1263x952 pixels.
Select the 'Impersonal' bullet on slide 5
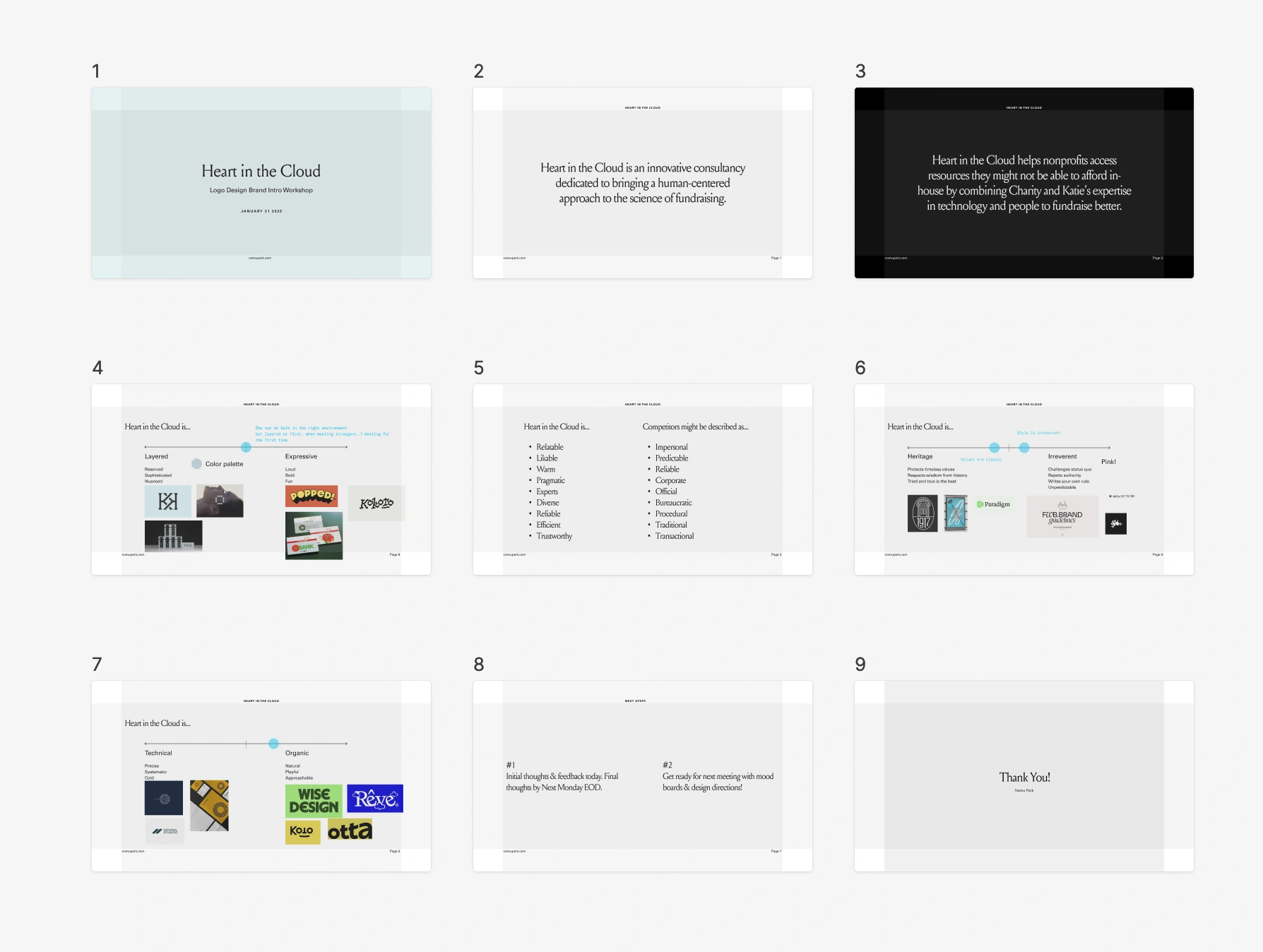click(x=672, y=447)
